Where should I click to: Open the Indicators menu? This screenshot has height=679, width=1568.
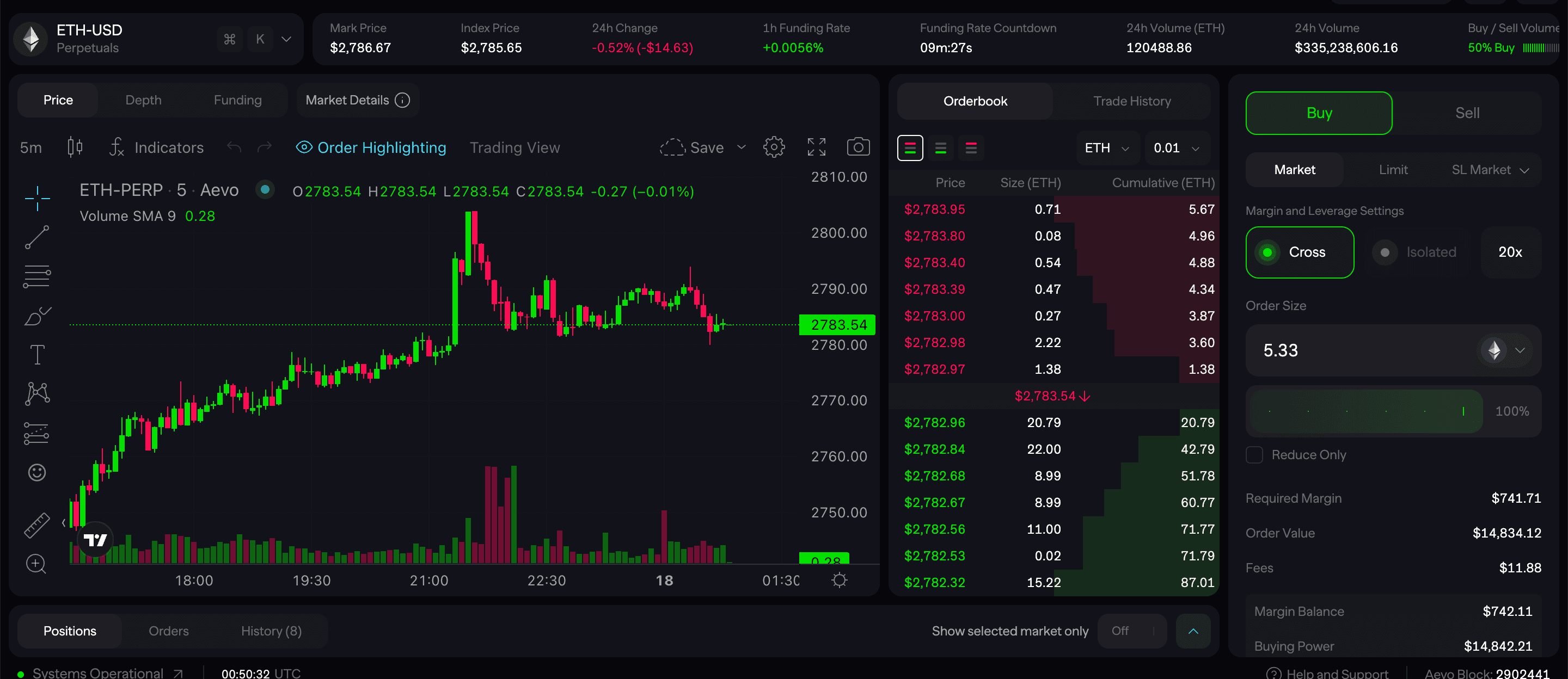156,147
